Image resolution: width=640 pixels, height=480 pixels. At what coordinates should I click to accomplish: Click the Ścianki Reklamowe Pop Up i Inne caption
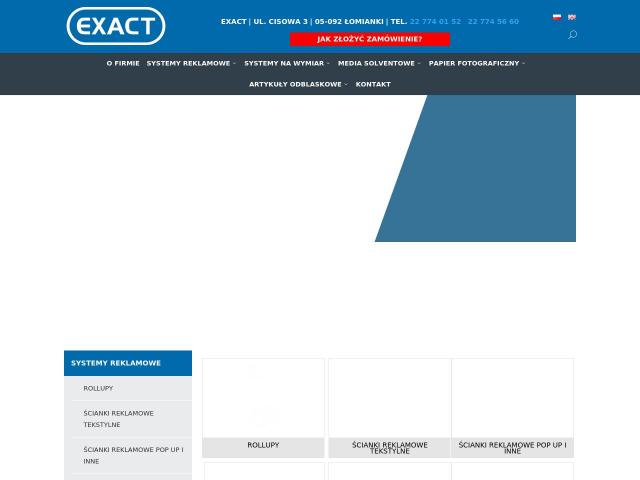coord(513,448)
